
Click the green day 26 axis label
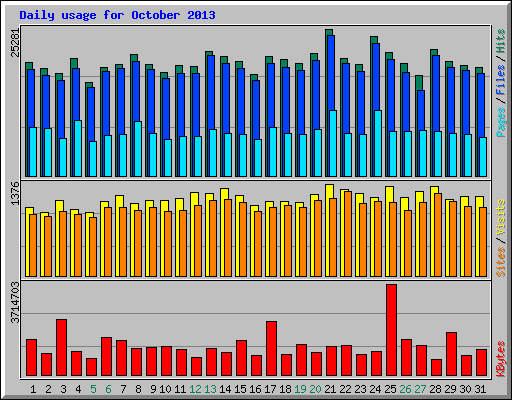(405, 389)
